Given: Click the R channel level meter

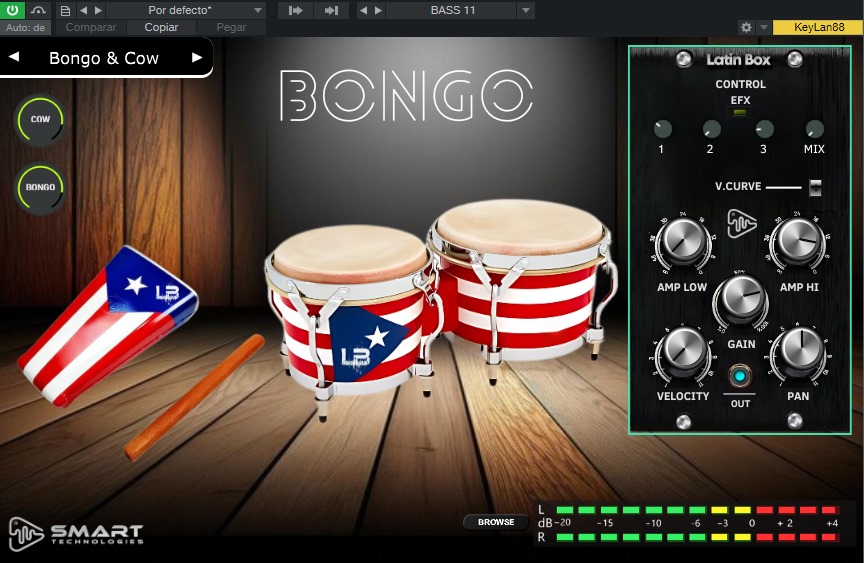Looking at the screenshot, I should click(698, 537).
